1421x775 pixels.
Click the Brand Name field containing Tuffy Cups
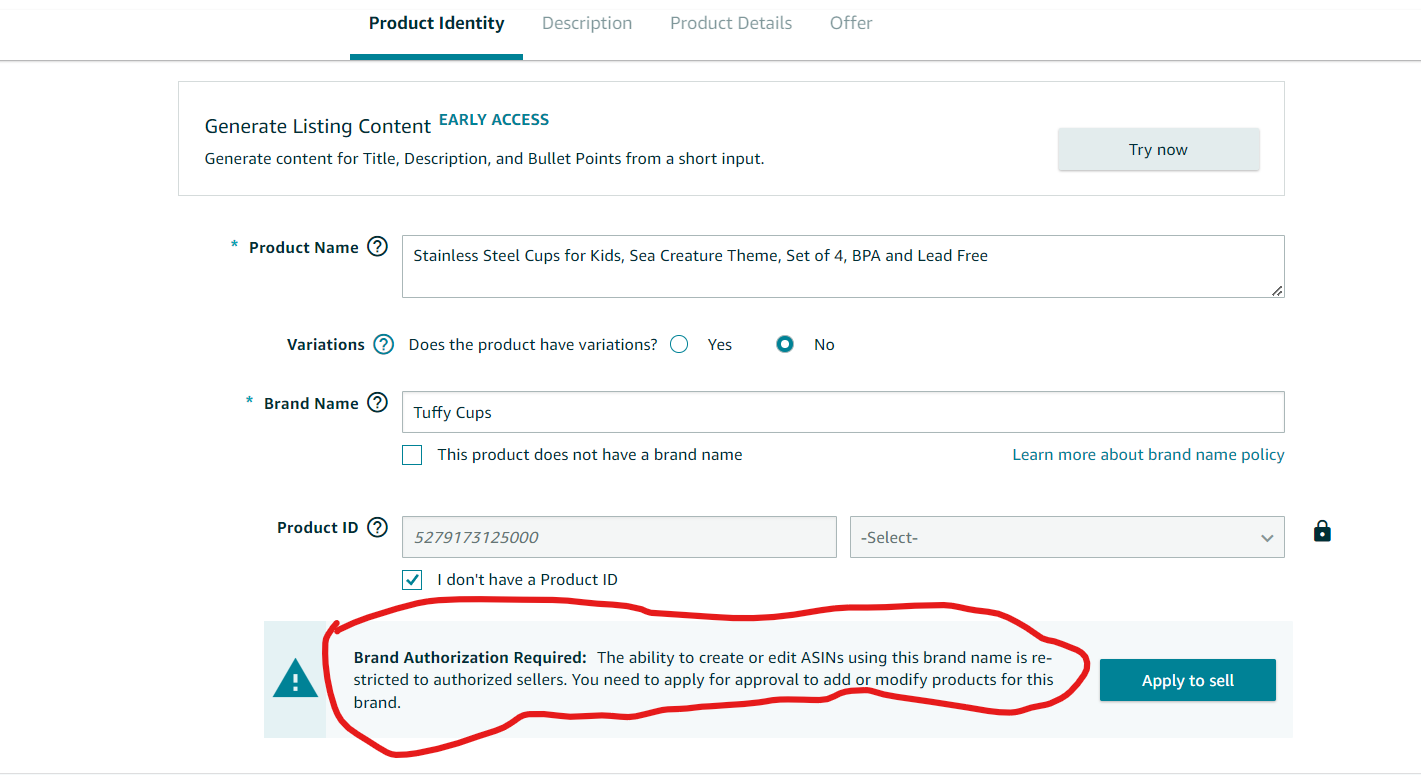pyautogui.click(x=843, y=412)
